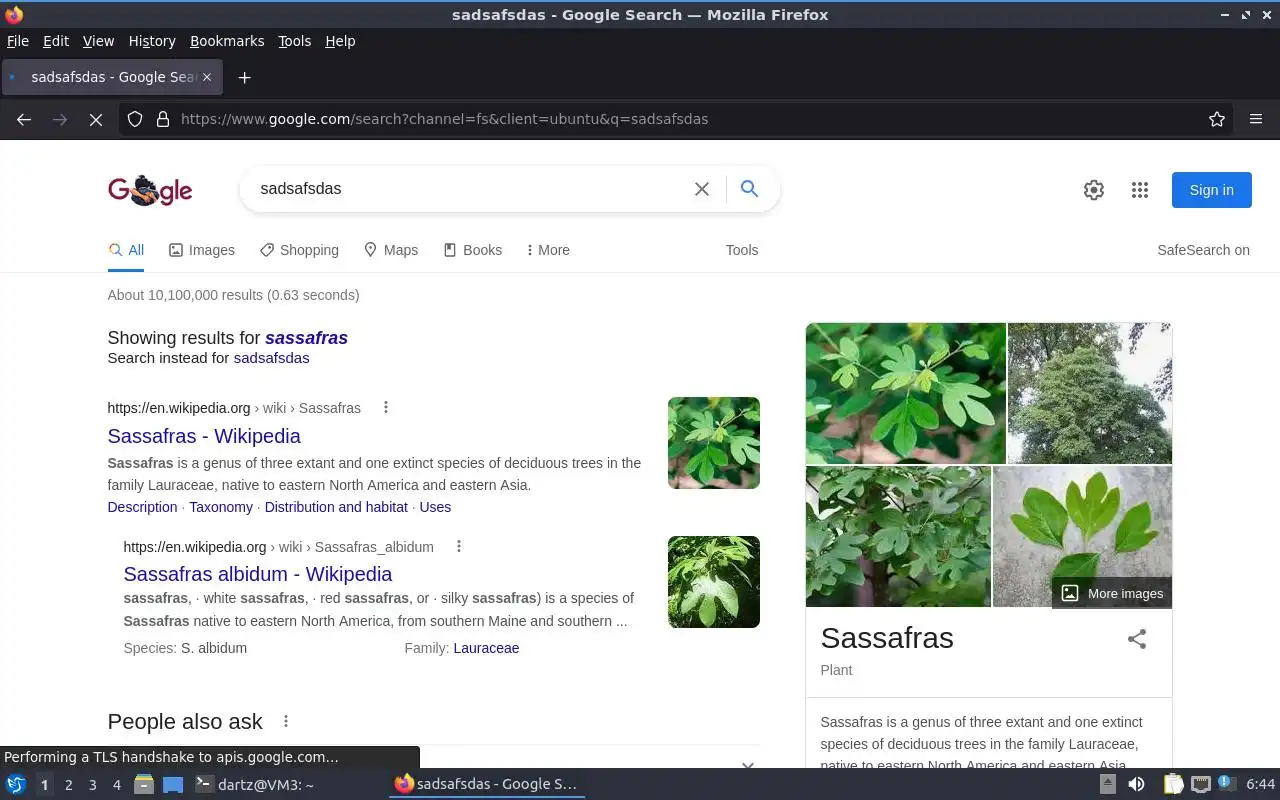Click the blue magnifier search button
The width and height of the screenshot is (1280, 800).
[749, 189]
